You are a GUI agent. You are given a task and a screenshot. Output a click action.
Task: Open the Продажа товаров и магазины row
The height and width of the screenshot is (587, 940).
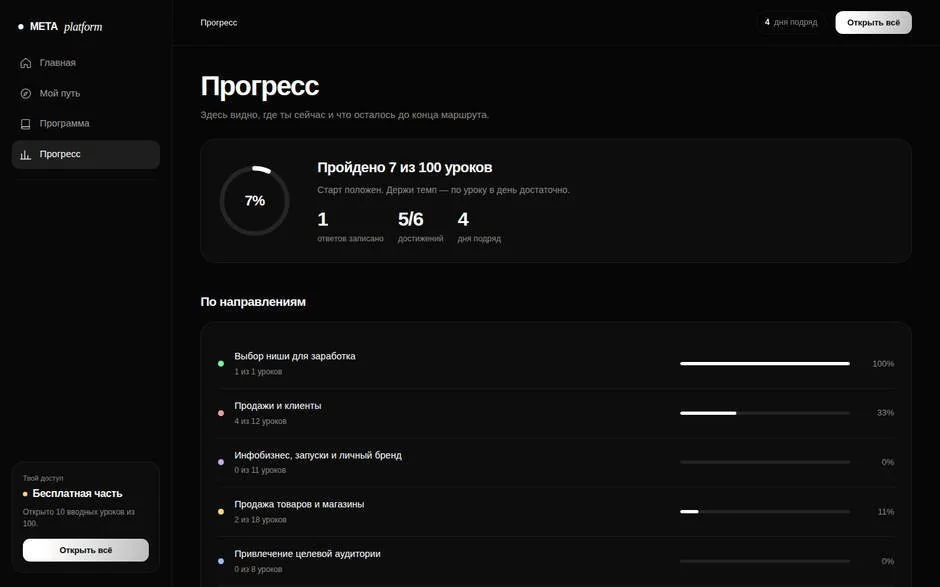click(556, 511)
